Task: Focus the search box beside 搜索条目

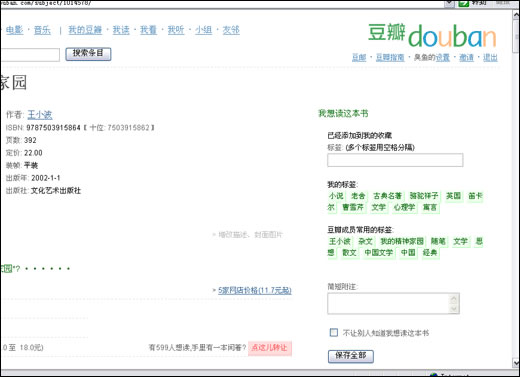Action: 30,55
